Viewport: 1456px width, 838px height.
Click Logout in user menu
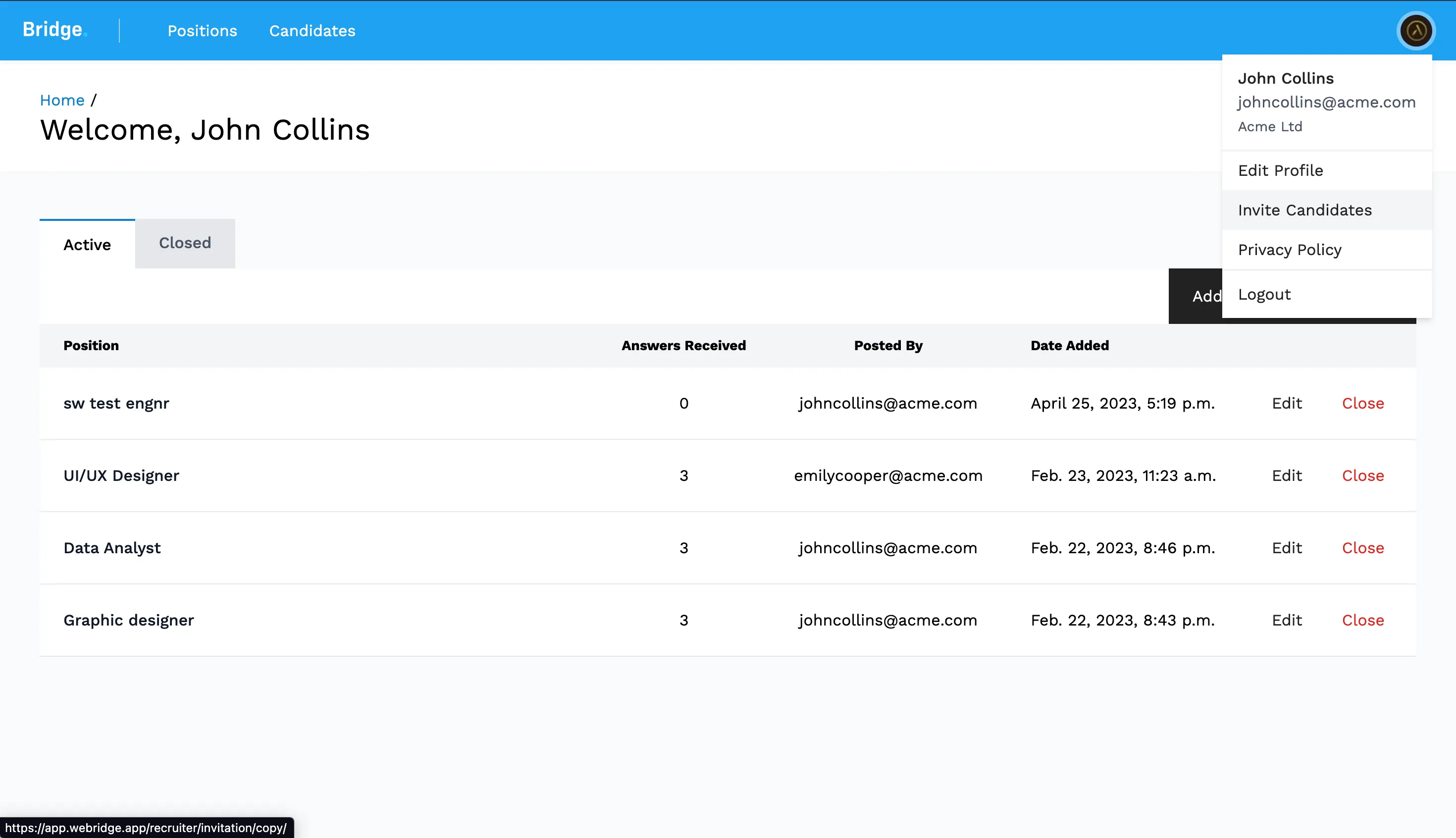[x=1264, y=295]
